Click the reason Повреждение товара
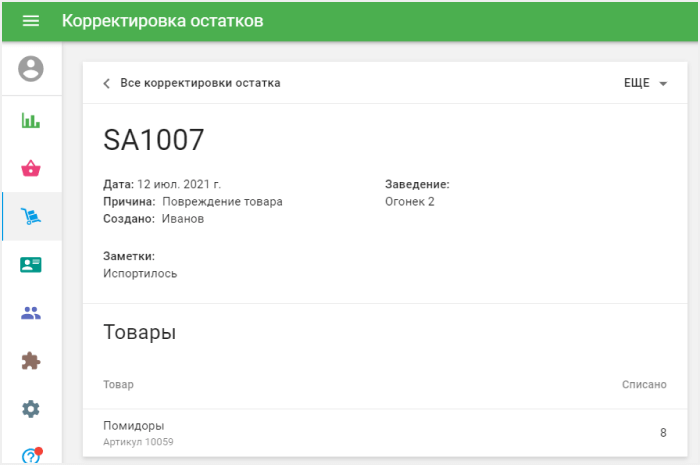Image resolution: width=700 pixels, height=465 pixels. pos(222,202)
